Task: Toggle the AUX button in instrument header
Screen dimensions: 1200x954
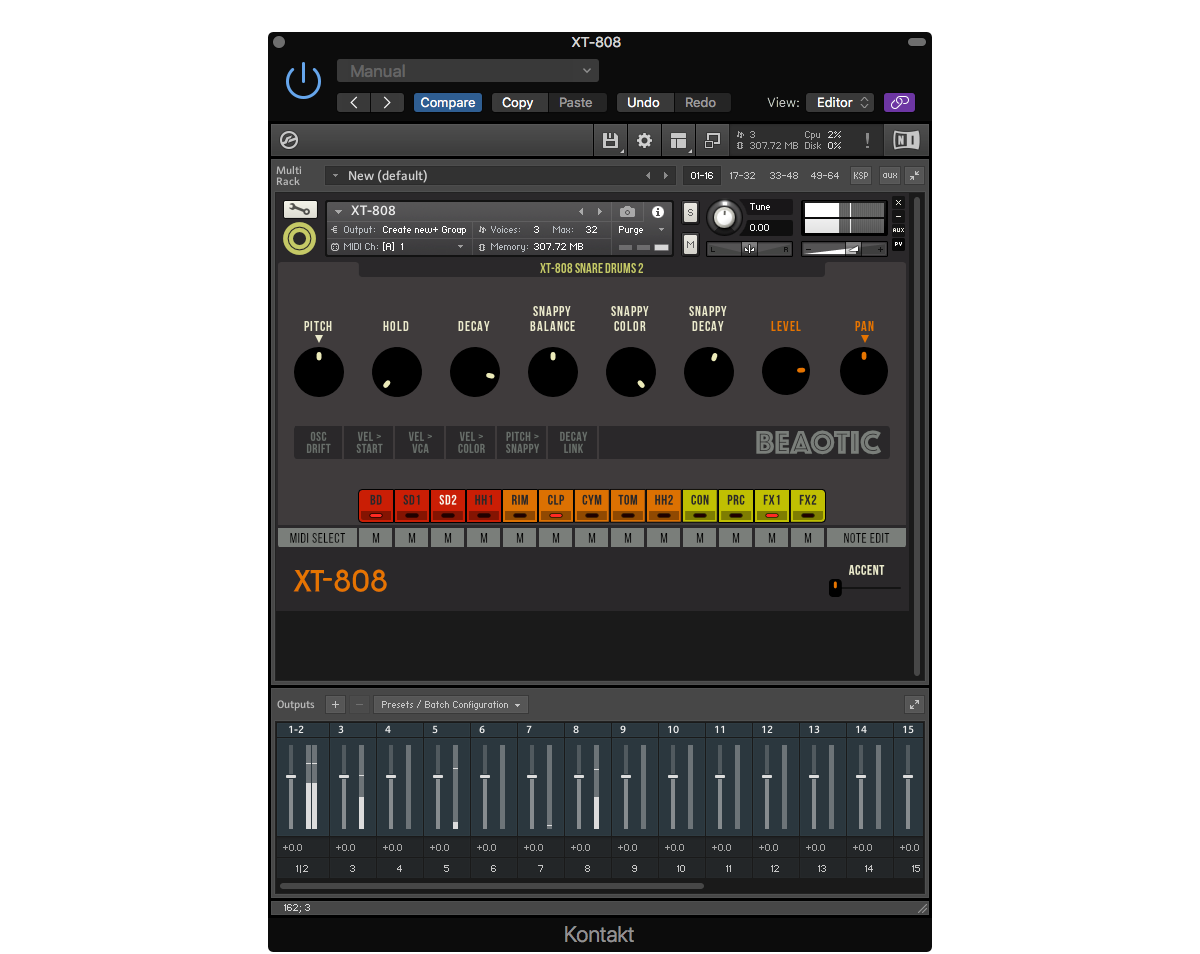Action: coord(898,230)
